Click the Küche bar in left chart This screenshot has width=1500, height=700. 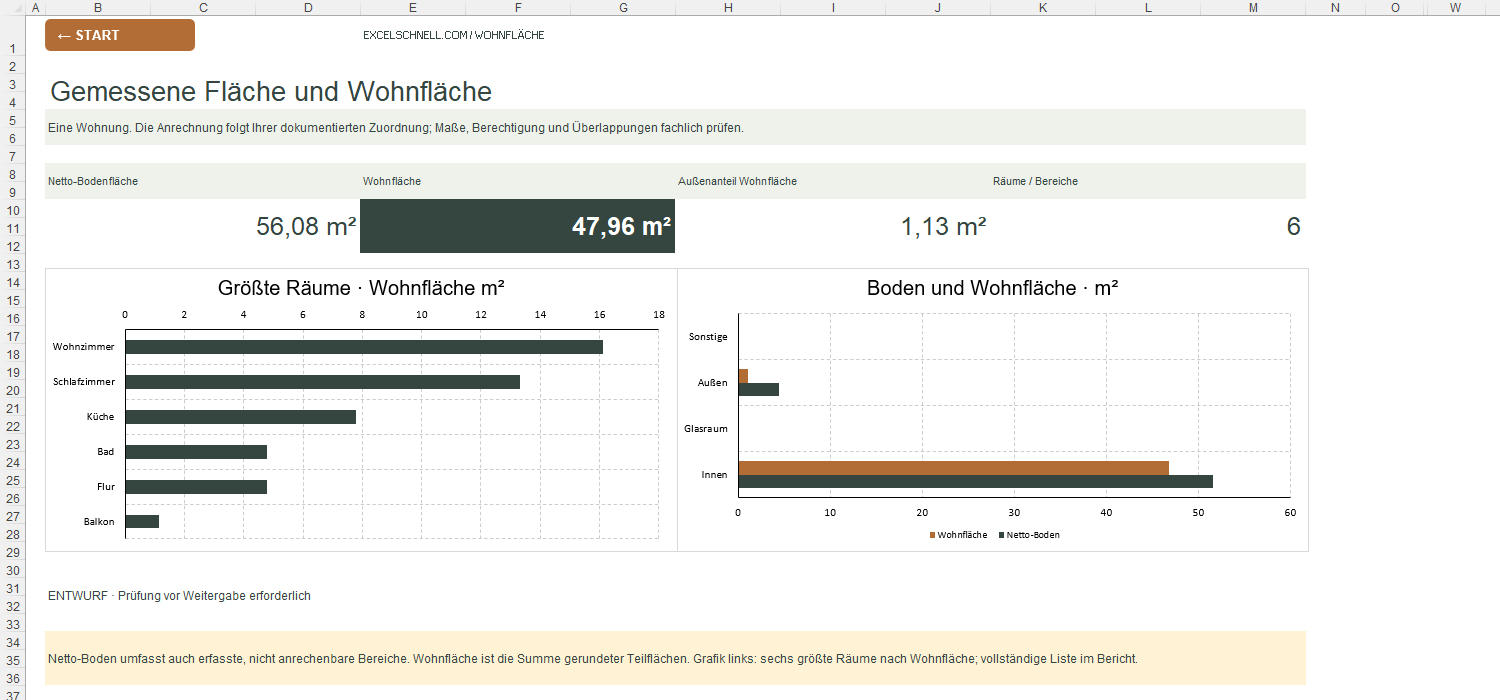click(x=240, y=417)
